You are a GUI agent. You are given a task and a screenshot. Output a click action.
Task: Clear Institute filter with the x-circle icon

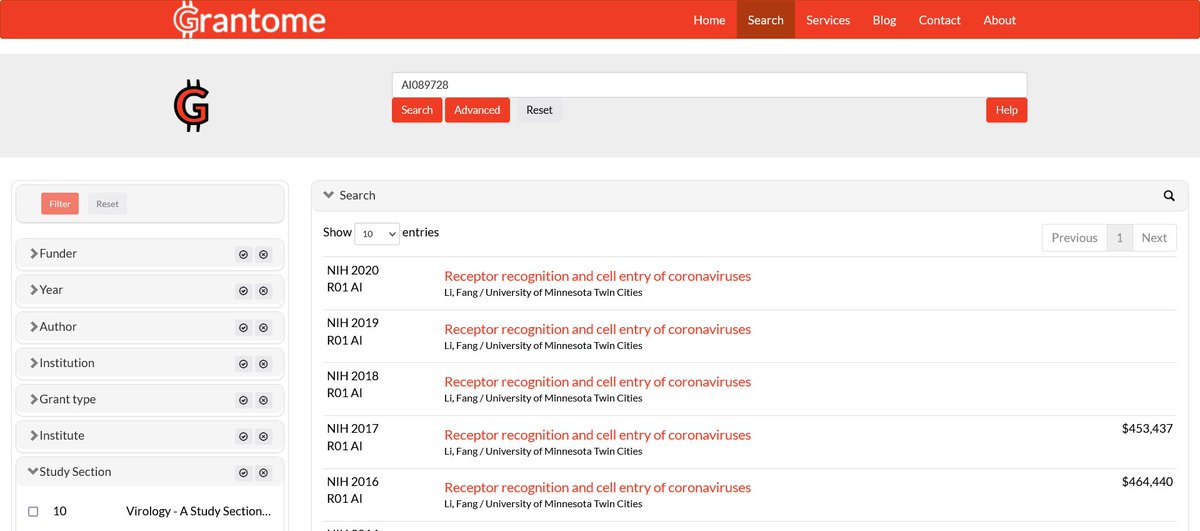[x=264, y=436]
